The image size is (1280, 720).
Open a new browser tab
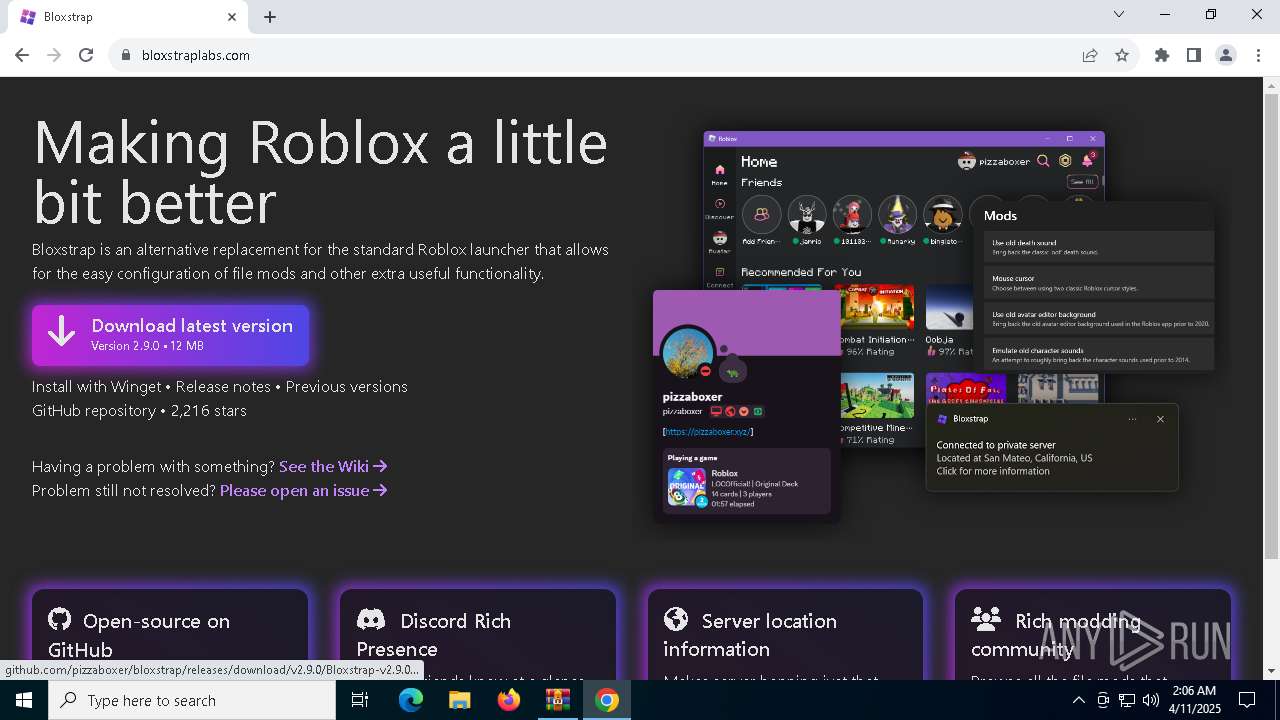point(270,17)
